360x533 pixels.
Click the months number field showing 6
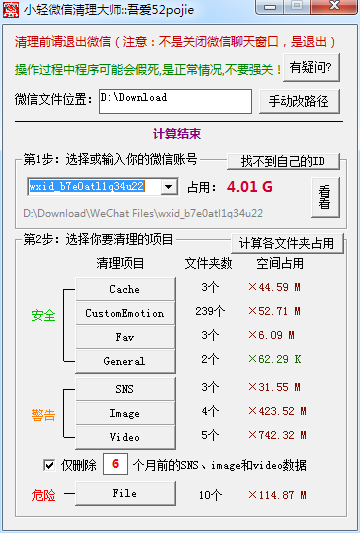pos(116,464)
